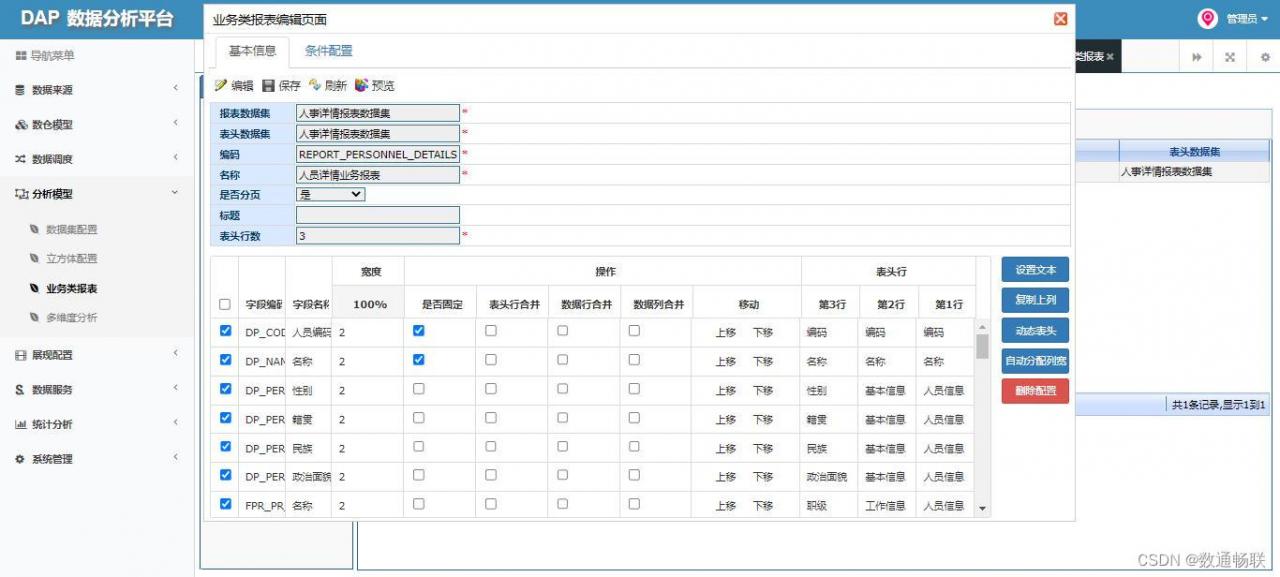Toggle the select-all checkbox in table header
The height and width of the screenshot is (577, 1280).
225,305
